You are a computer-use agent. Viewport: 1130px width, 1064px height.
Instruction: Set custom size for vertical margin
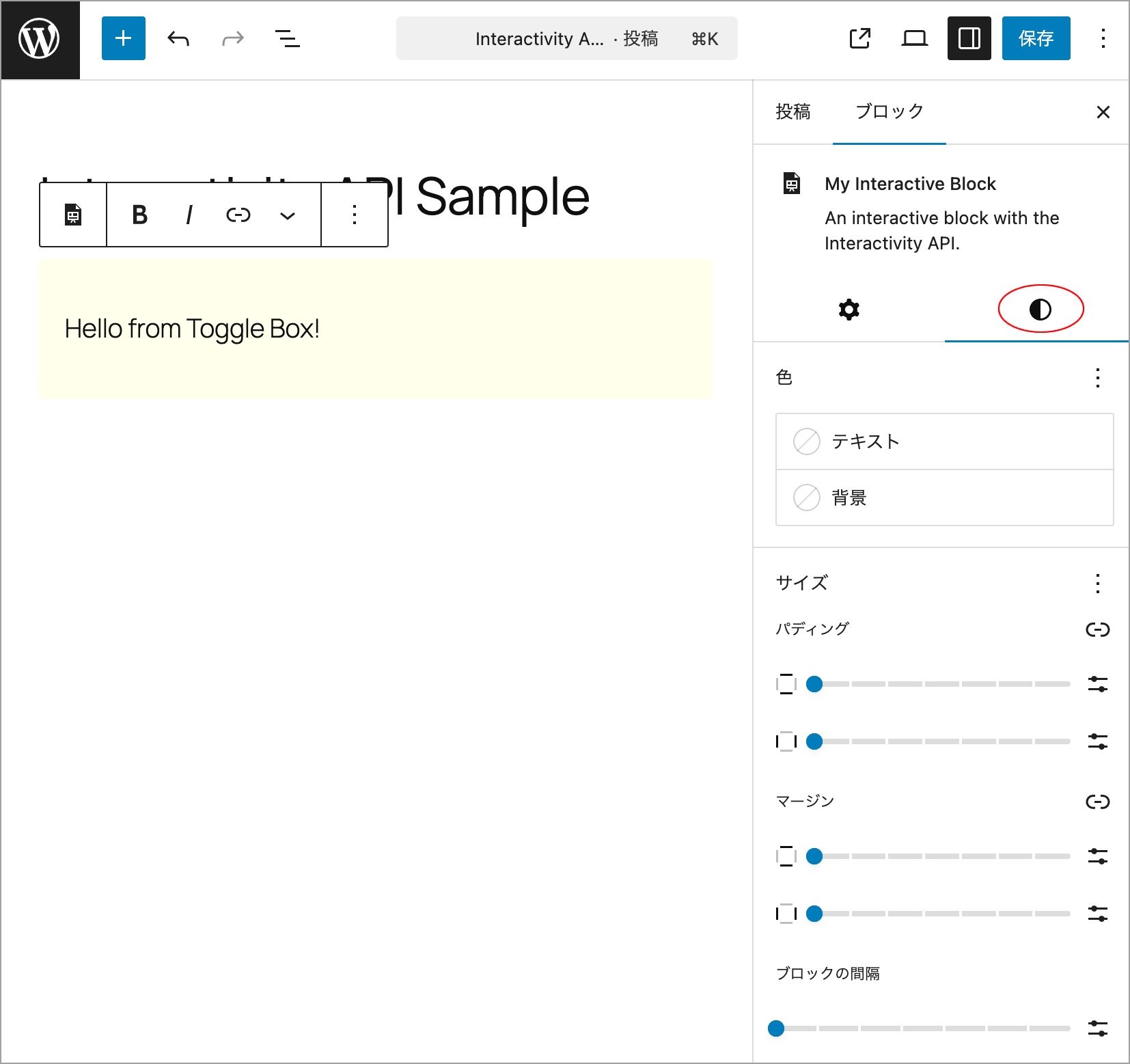click(x=1098, y=856)
